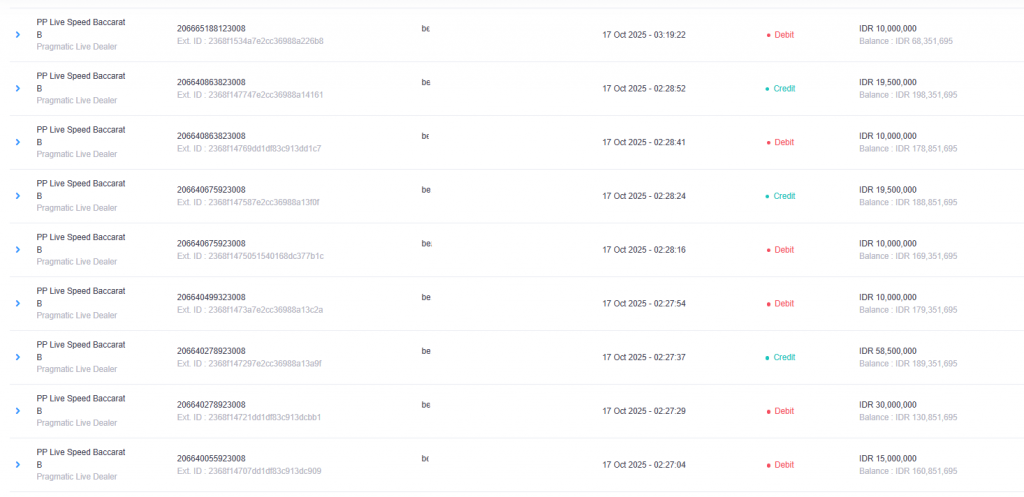
Task: Click Ext. ID 2368f1475051540168dc377b1c
Action: [250, 256]
